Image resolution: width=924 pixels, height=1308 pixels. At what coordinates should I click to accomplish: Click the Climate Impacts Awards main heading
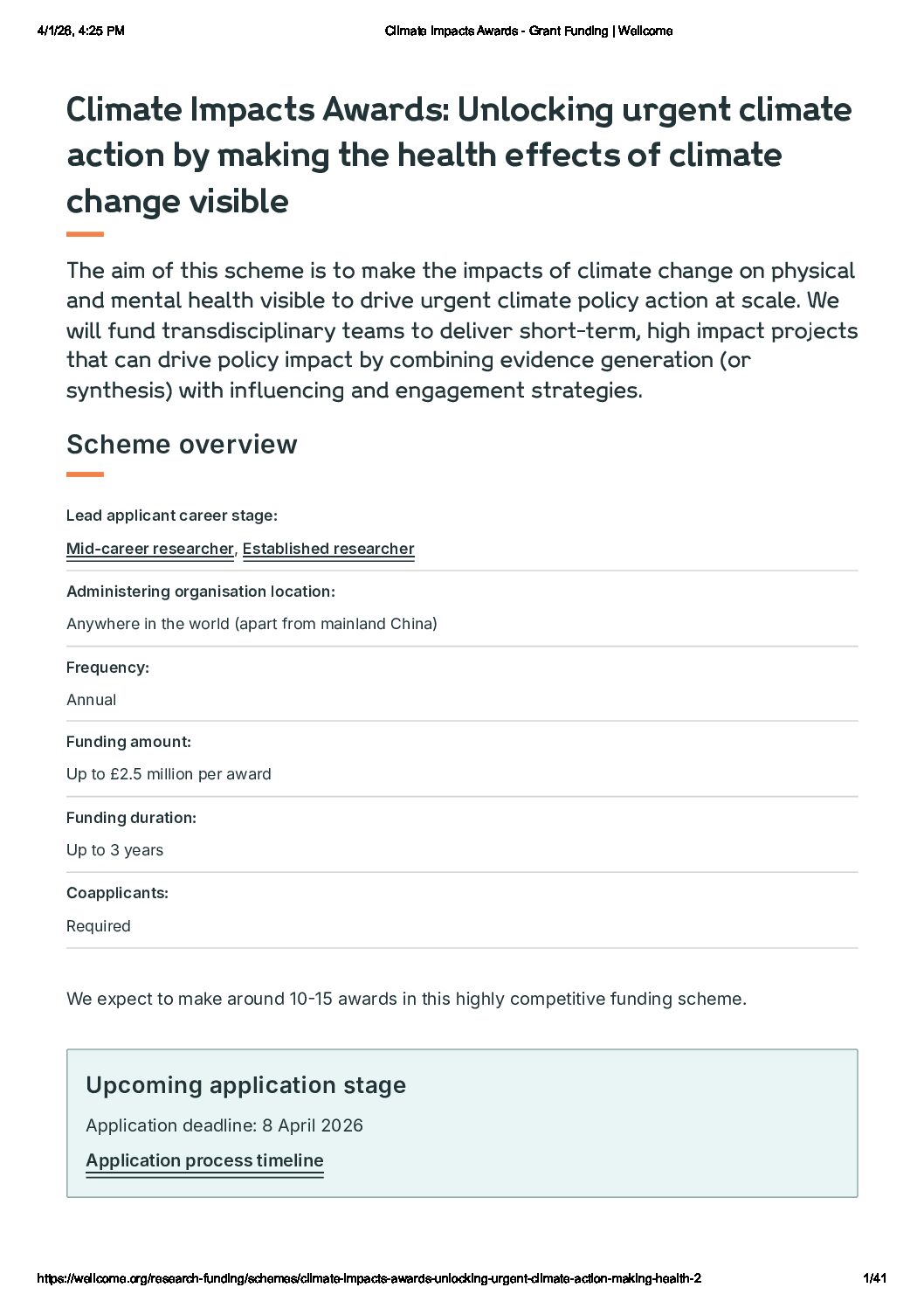click(x=459, y=156)
